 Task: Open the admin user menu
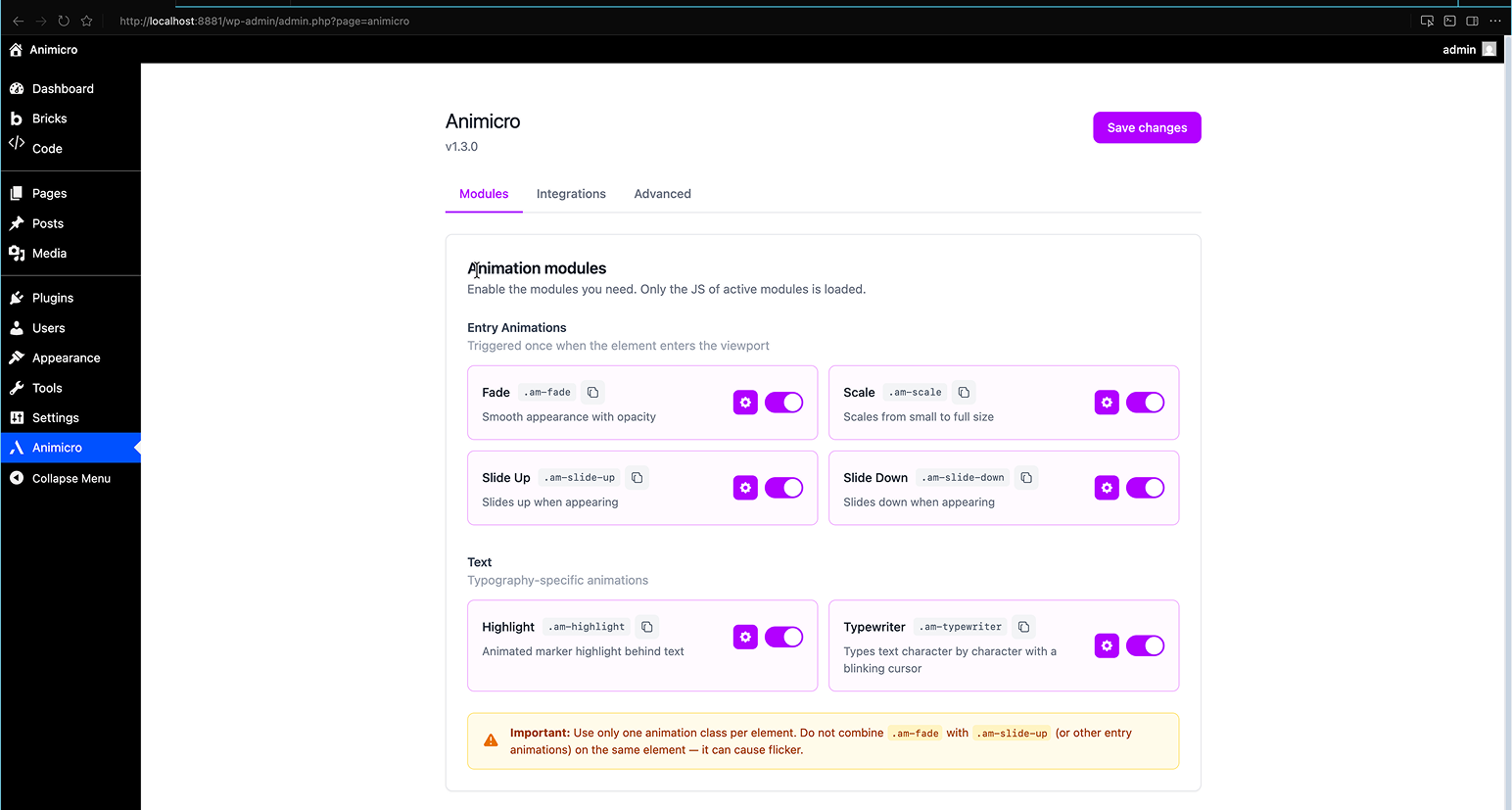1468,50
